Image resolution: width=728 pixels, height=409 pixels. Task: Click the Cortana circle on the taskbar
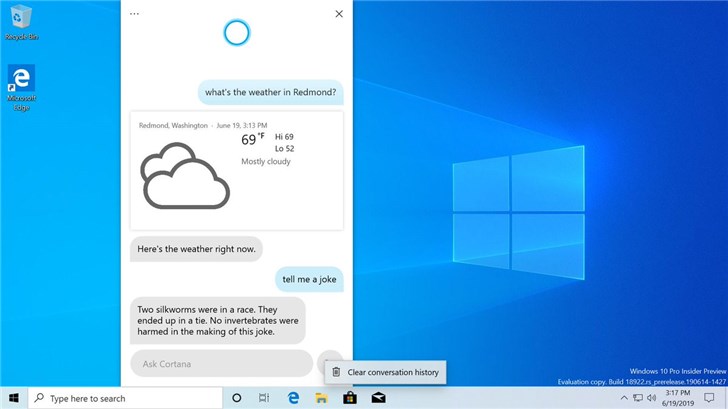(x=237, y=398)
